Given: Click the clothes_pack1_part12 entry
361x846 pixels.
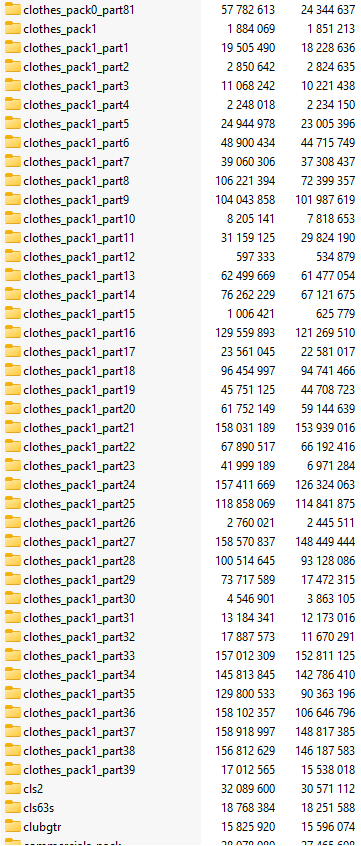Looking at the screenshot, I should (x=79, y=257).
